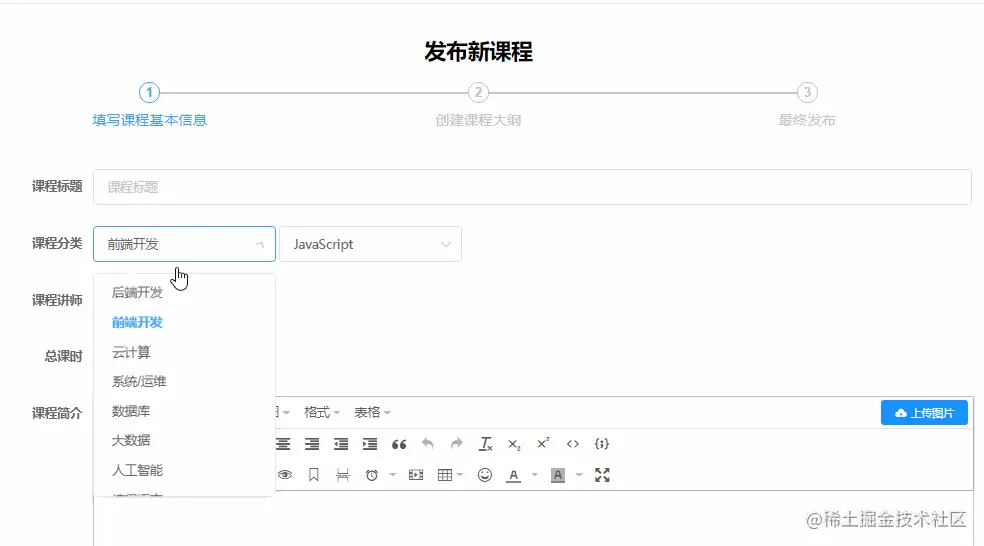Open the emoticons smiley icon
984x546 pixels.
484,475
